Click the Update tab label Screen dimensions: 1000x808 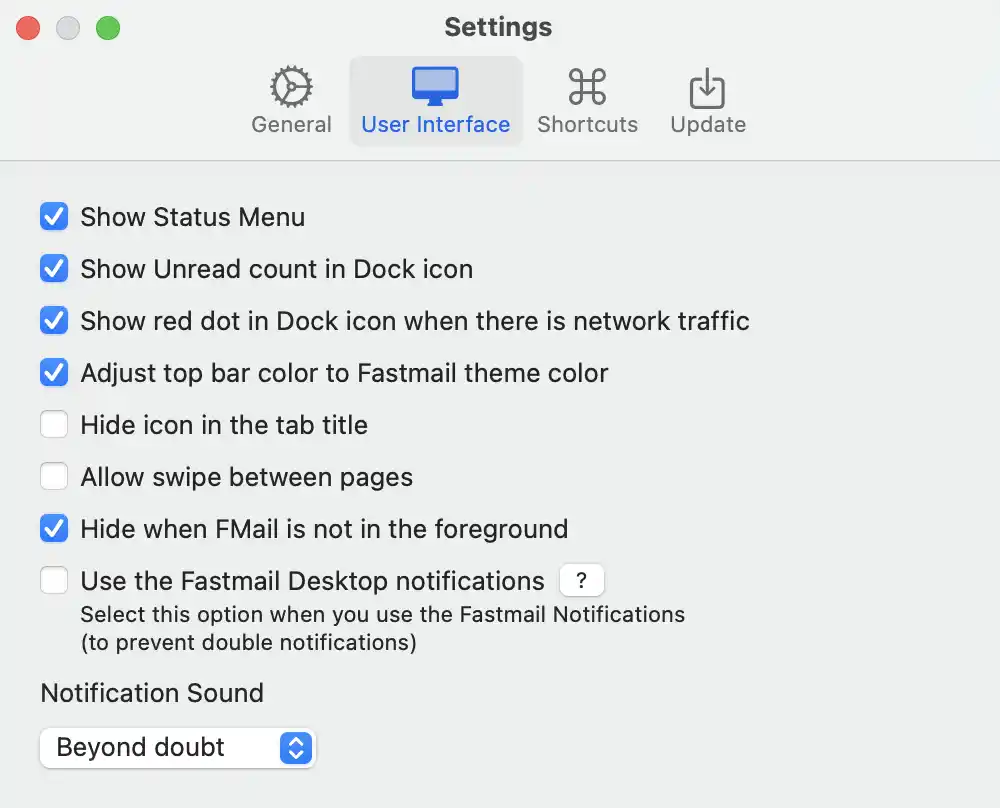point(708,124)
